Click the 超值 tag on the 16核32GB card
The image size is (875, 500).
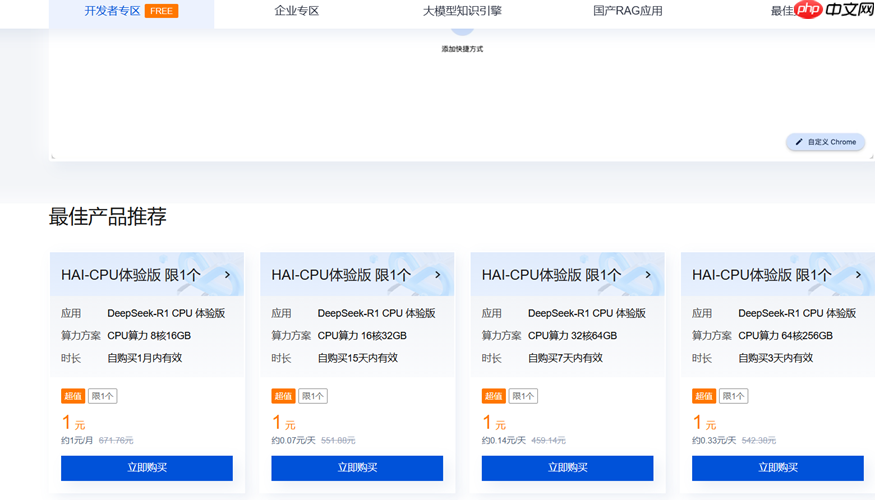(x=283, y=396)
